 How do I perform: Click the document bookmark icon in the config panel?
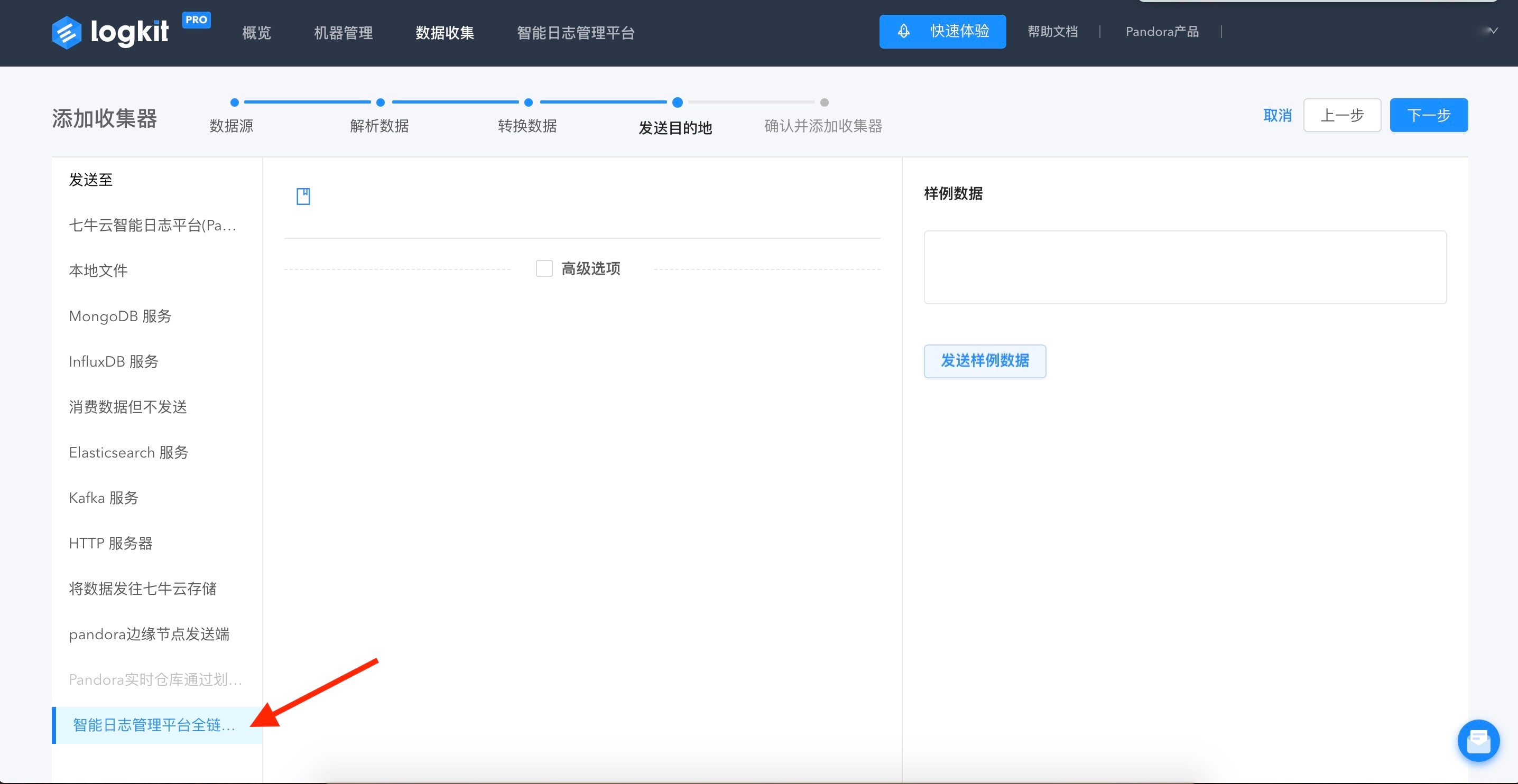click(303, 196)
